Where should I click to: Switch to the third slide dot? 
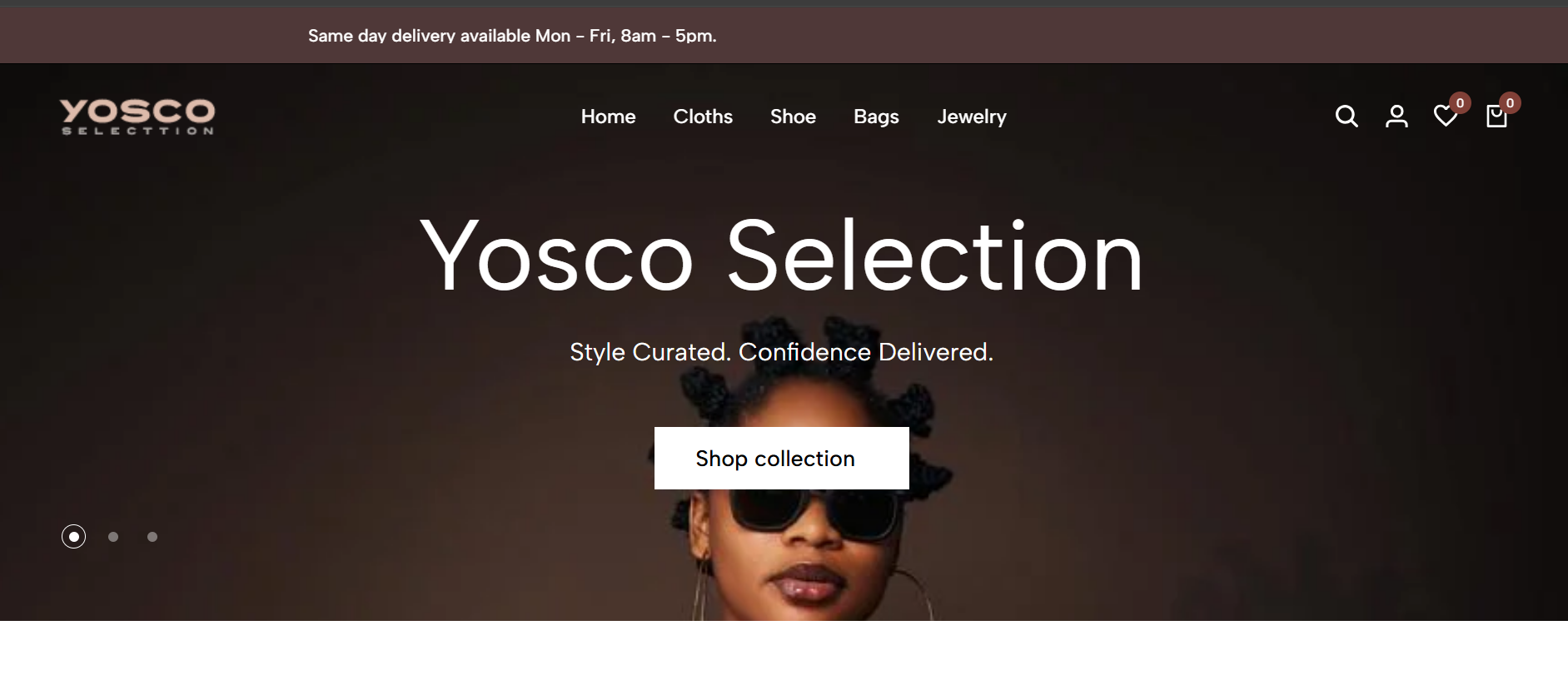pyautogui.click(x=152, y=537)
